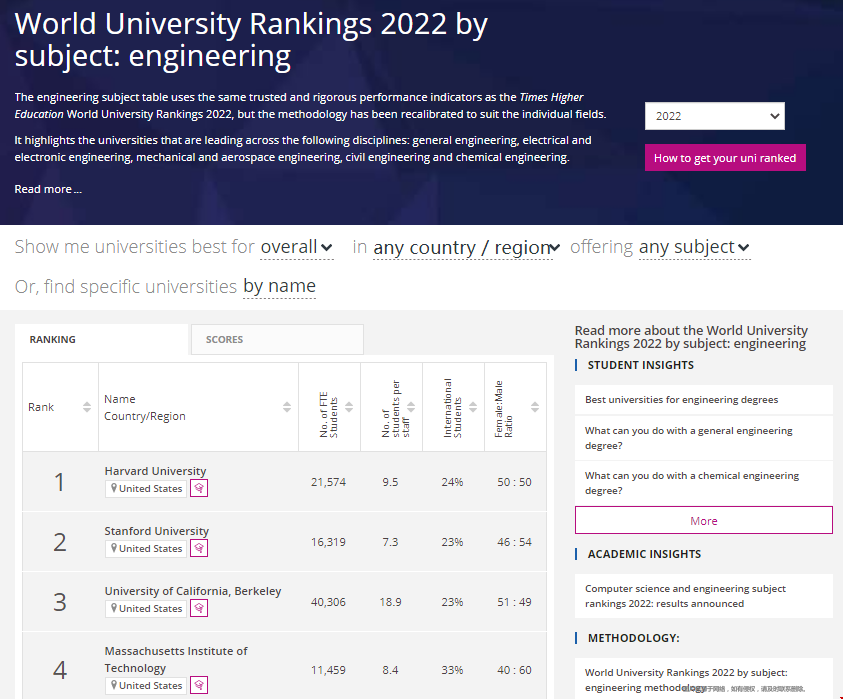Screen dimensions: 843x699
Task: Open the graduation cap icon beside Harvard University
Action: [x=199, y=488]
